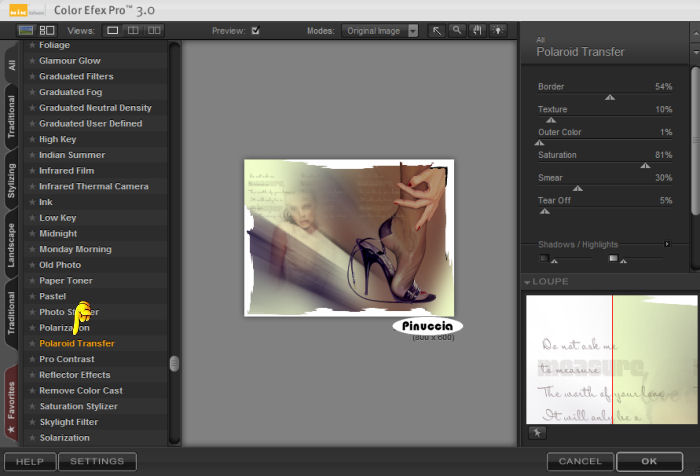This screenshot has height=476, width=700.
Task: Switch to single image view
Action: (113, 31)
